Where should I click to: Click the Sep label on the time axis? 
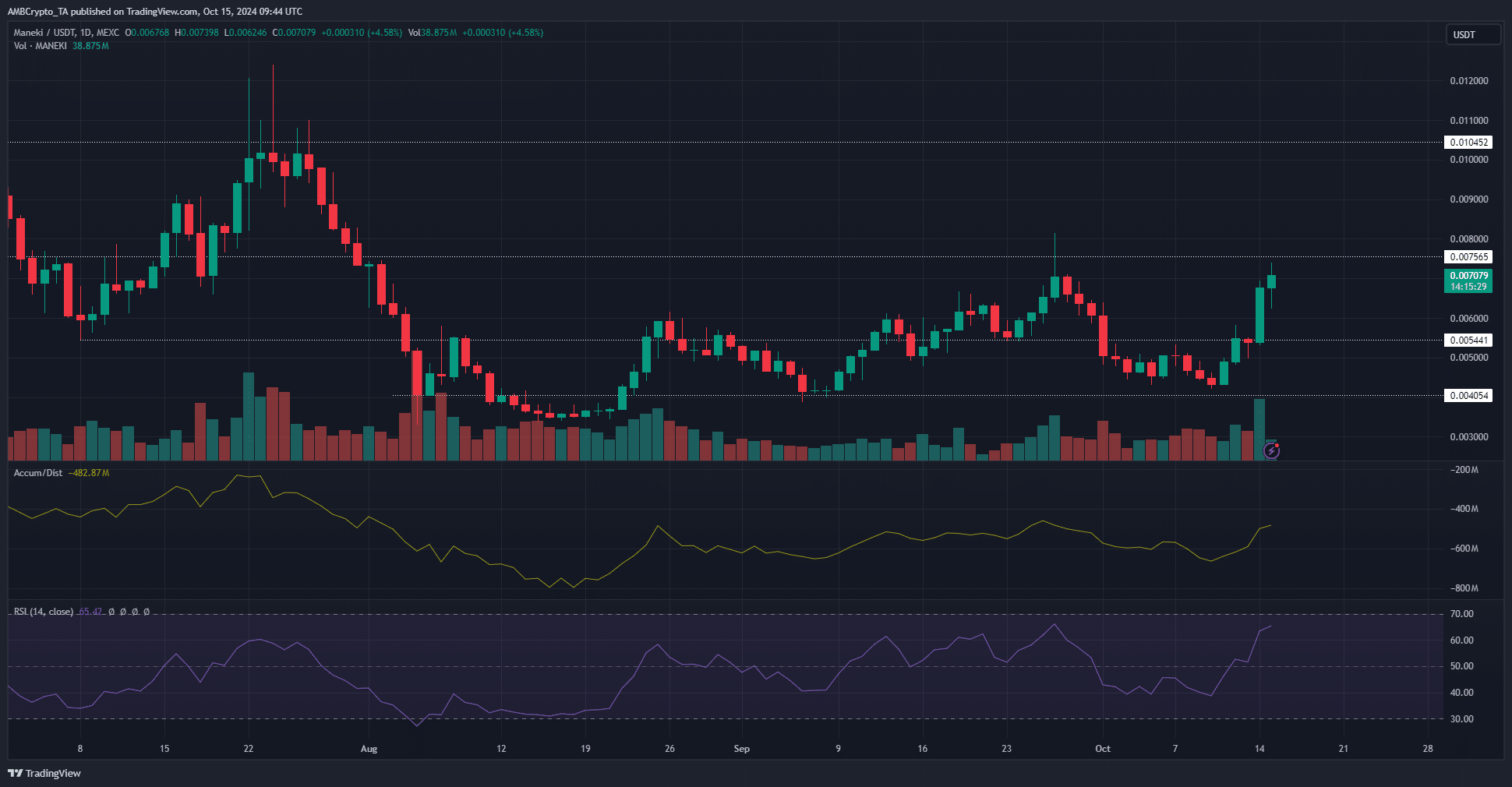[x=742, y=749]
